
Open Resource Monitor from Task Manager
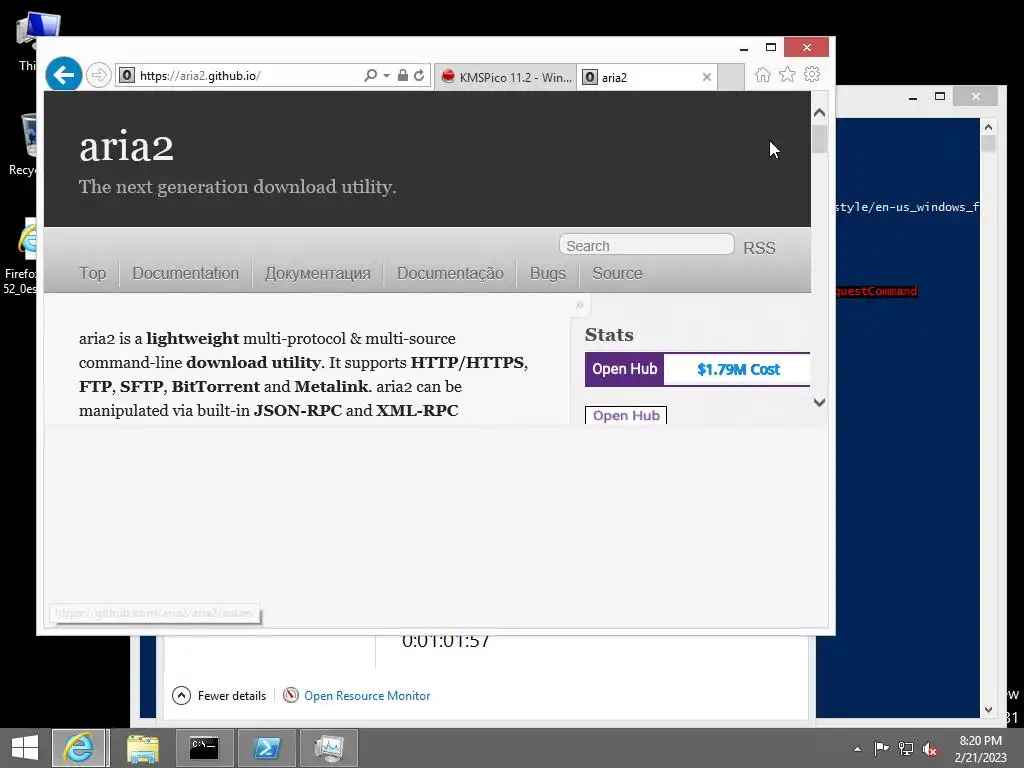click(357, 696)
